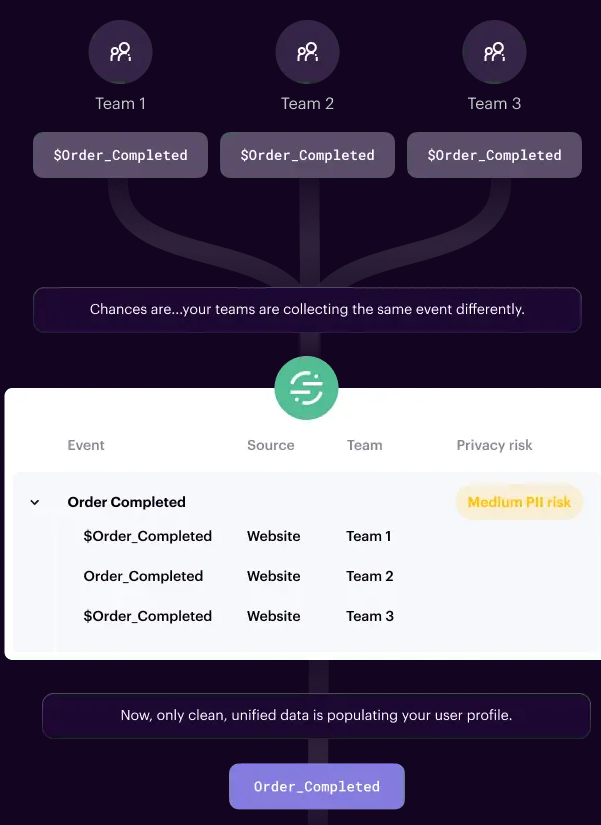Click the Privacy risk column header
Screen dimensions: 601x825
coord(494,445)
